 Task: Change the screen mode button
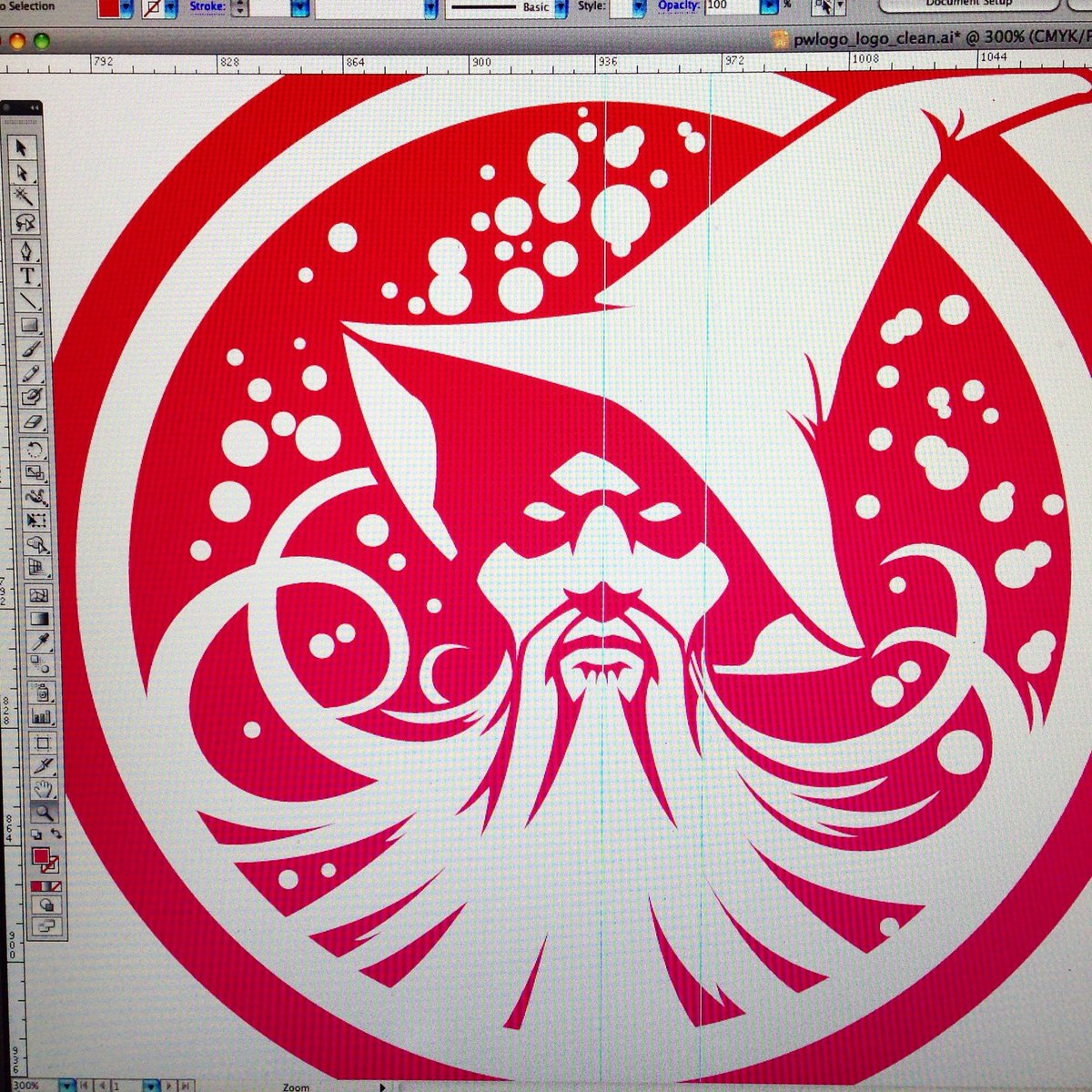tap(47, 928)
